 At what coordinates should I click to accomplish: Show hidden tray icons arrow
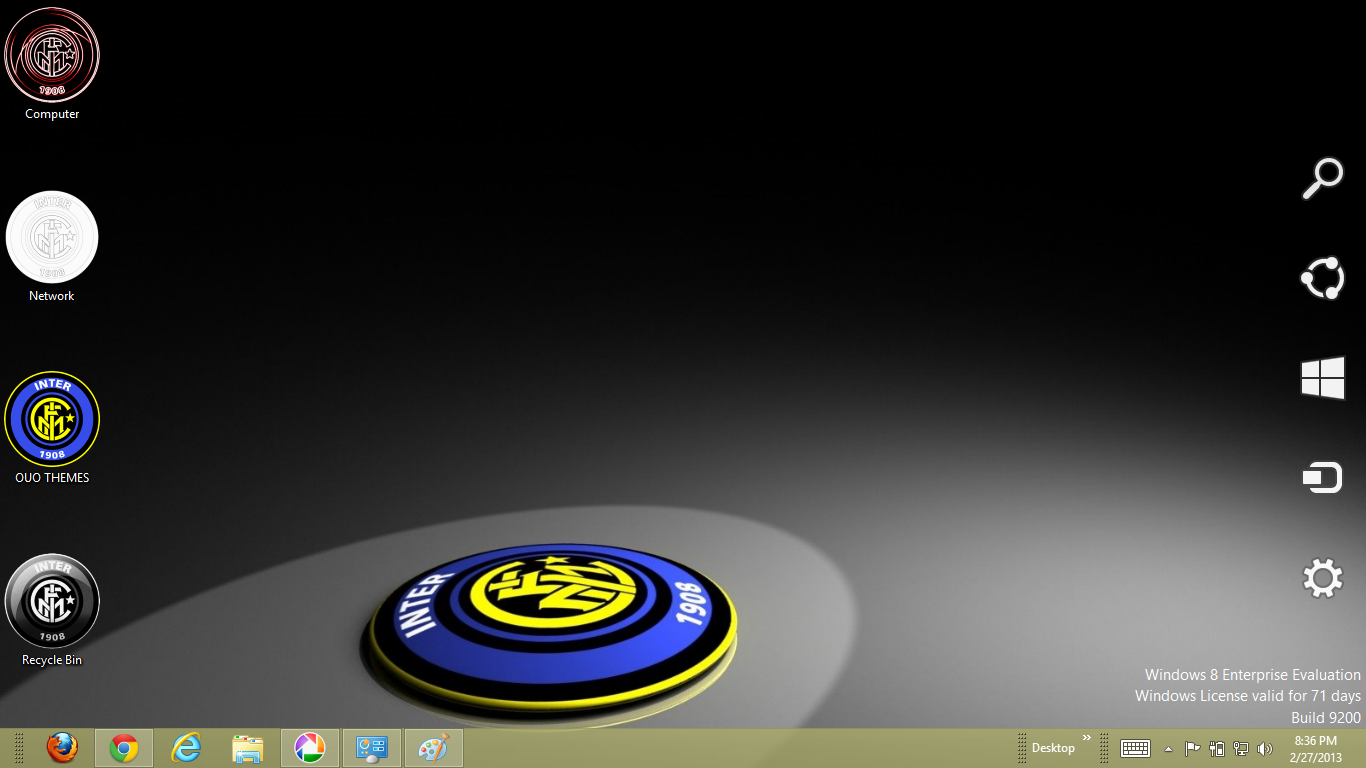tap(1168, 748)
